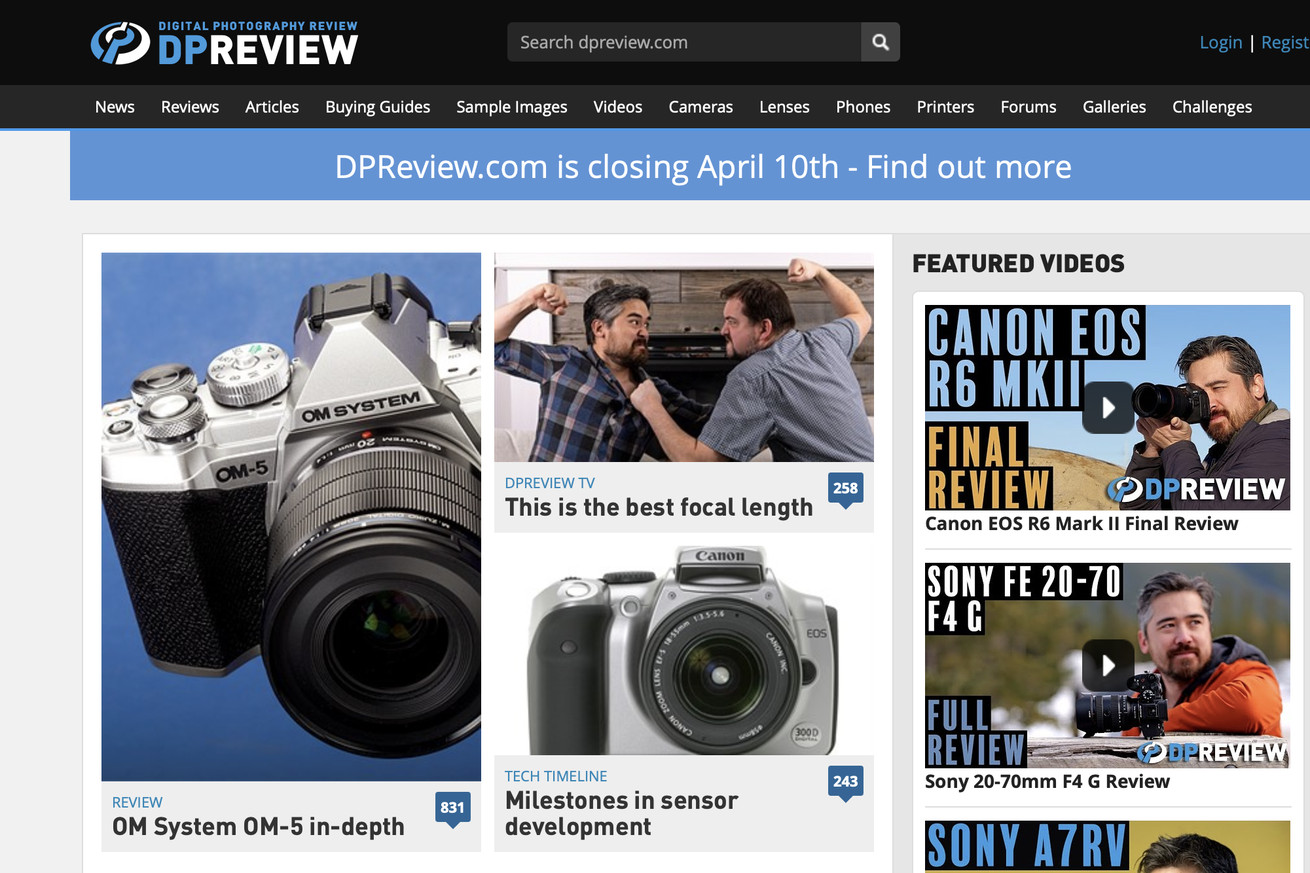Open Milestones in sensor development article
Image resolution: width=1310 pixels, height=873 pixels.
pos(621,813)
